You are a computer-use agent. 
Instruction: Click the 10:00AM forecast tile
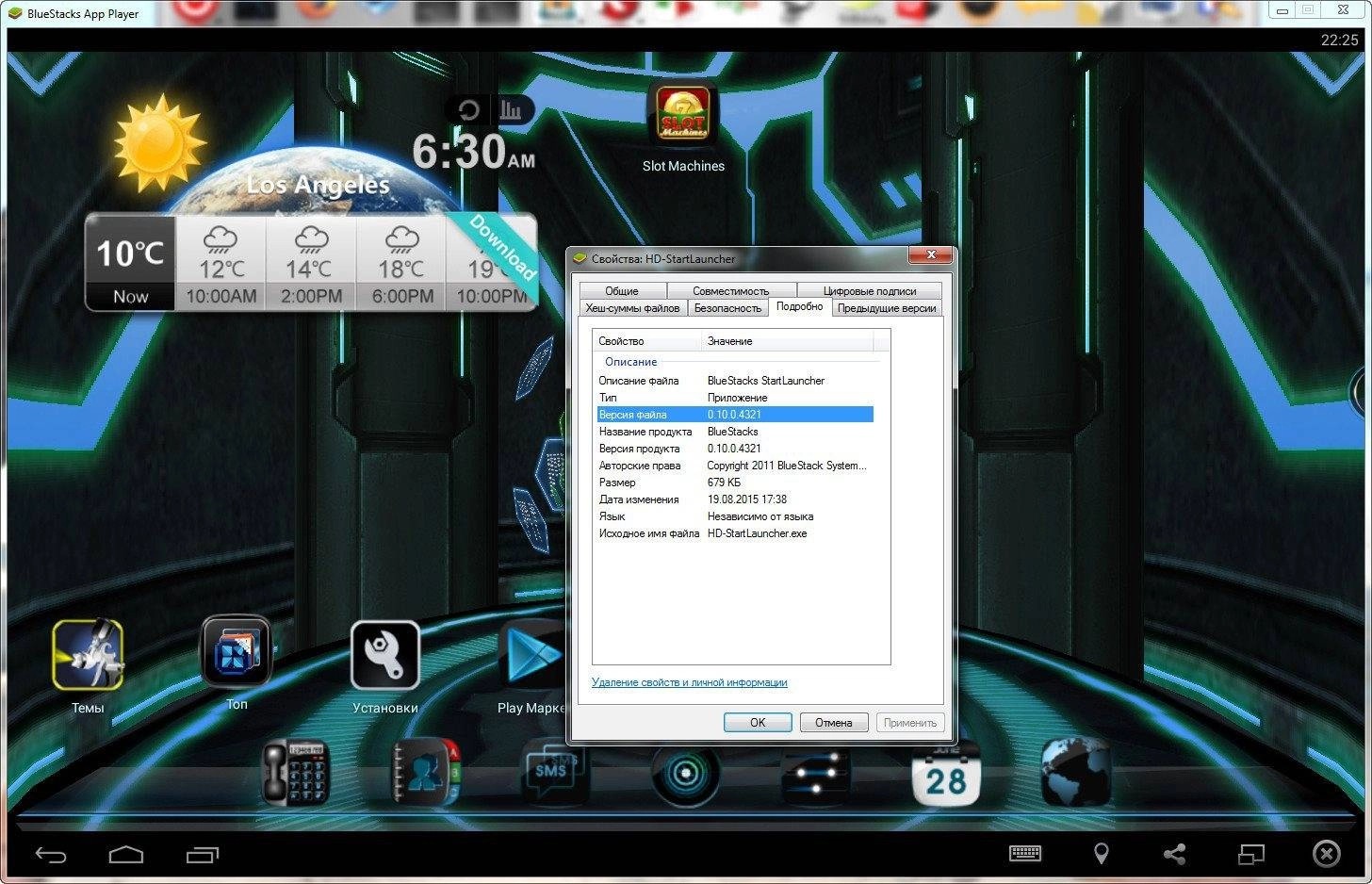click(x=220, y=263)
